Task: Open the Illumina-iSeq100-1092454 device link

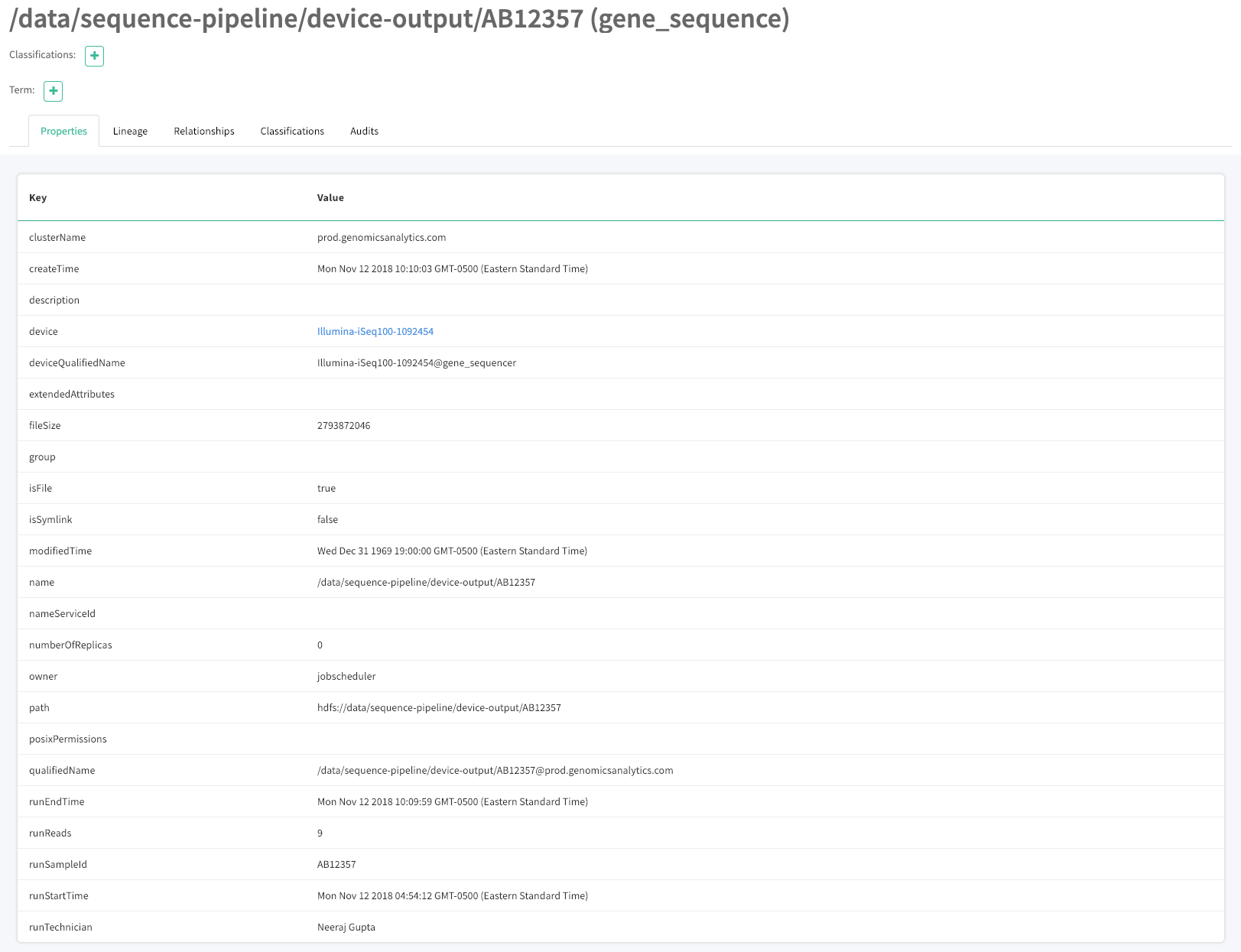Action: [x=375, y=331]
